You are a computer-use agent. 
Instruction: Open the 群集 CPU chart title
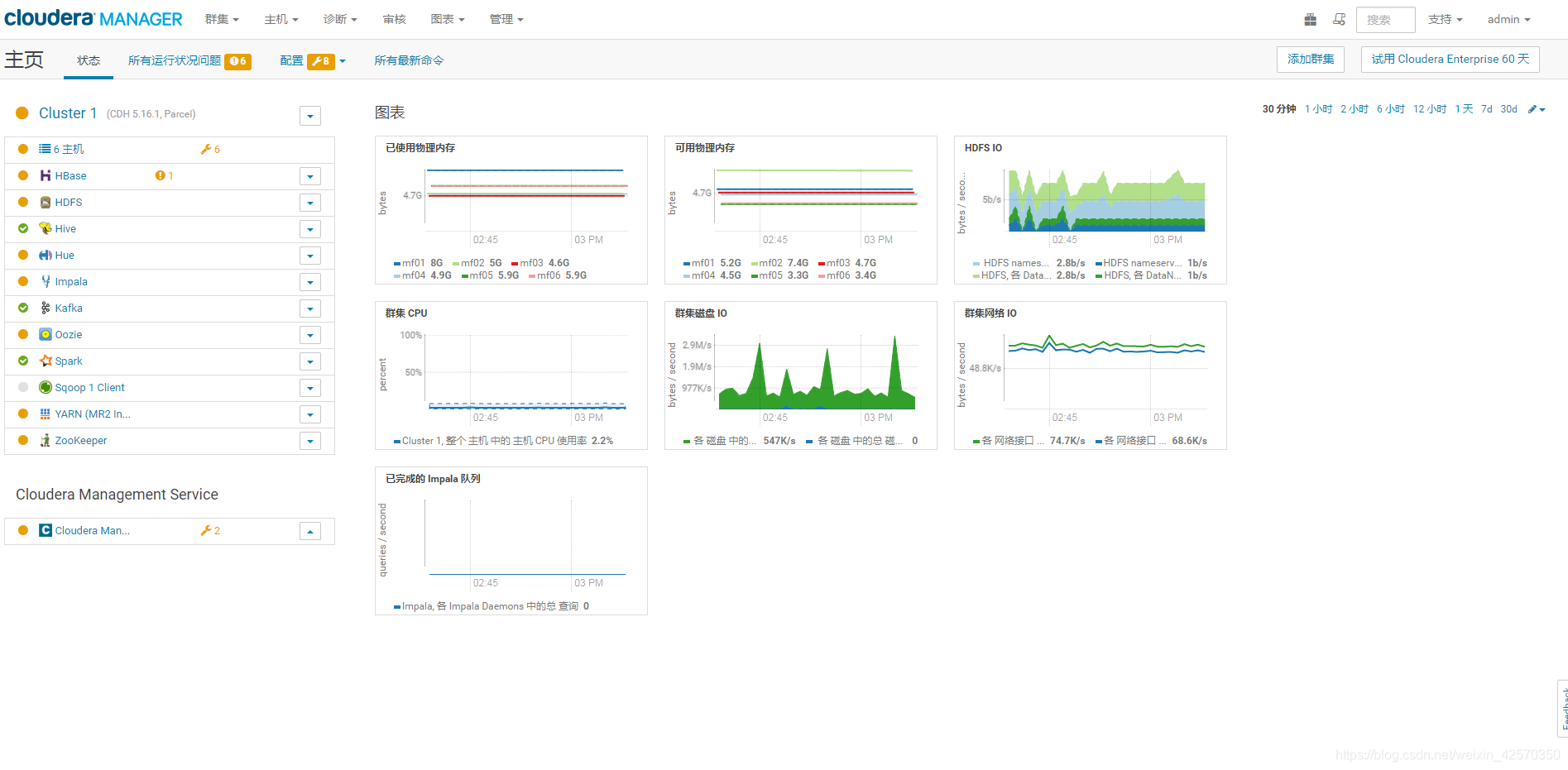click(406, 313)
